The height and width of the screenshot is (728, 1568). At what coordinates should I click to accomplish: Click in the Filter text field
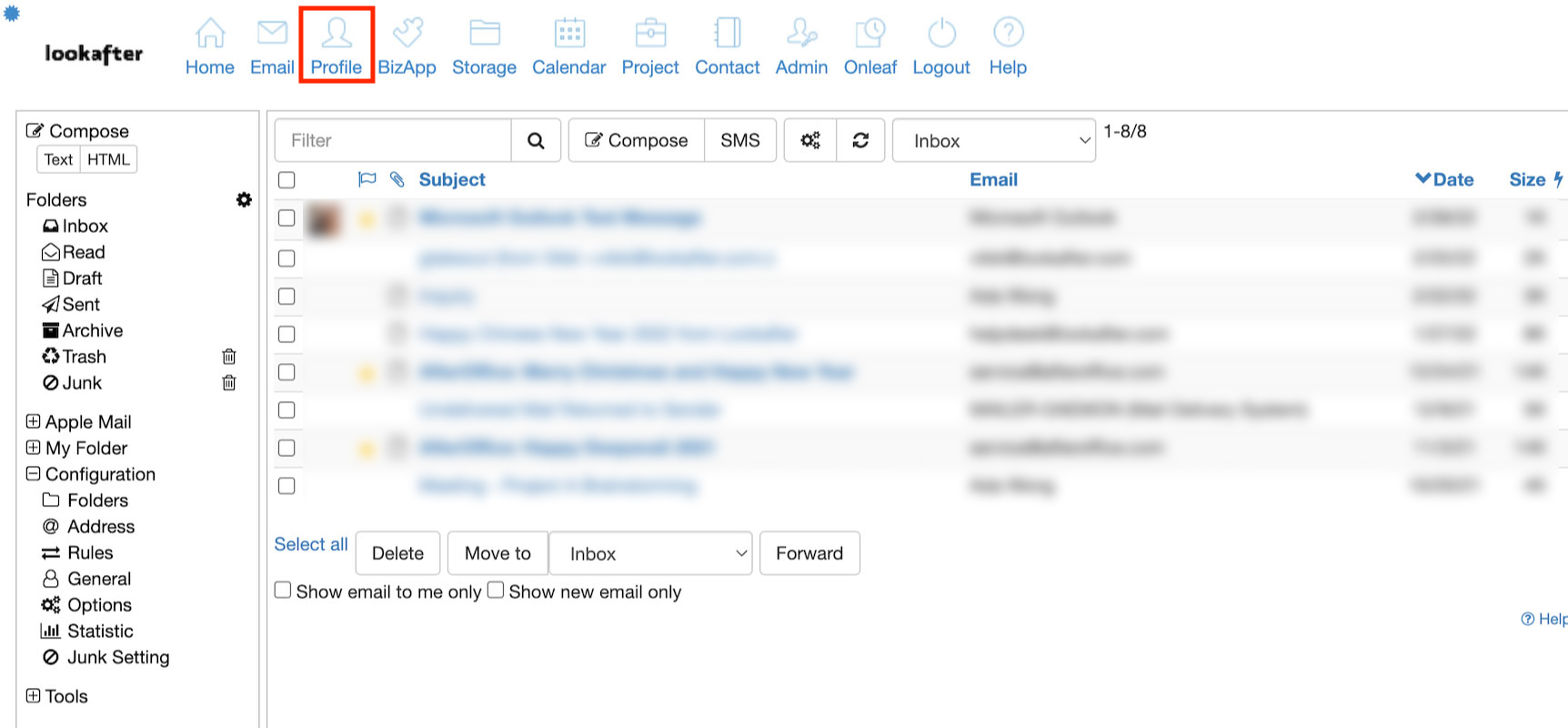[x=393, y=141]
